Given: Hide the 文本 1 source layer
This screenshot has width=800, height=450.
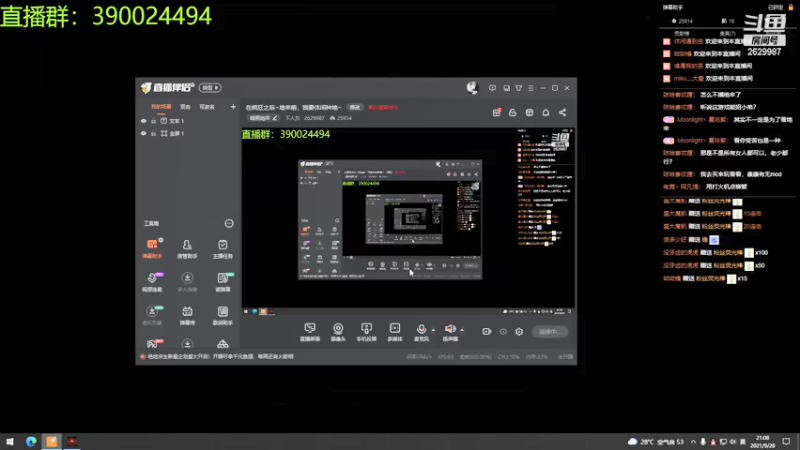Looking at the screenshot, I should (x=143, y=121).
